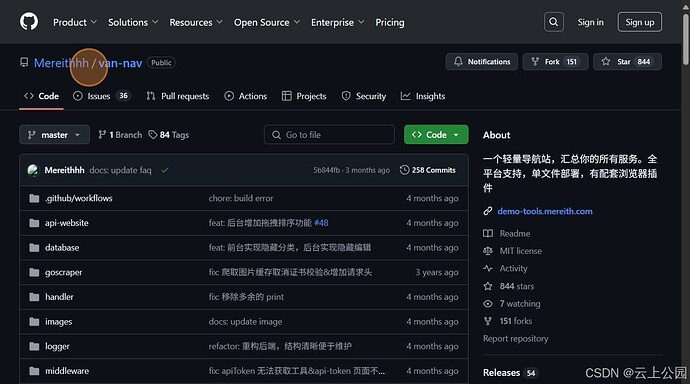The image size is (690, 384).
Task: Open the 'docs: update image' commit message
Action: [246, 322]
